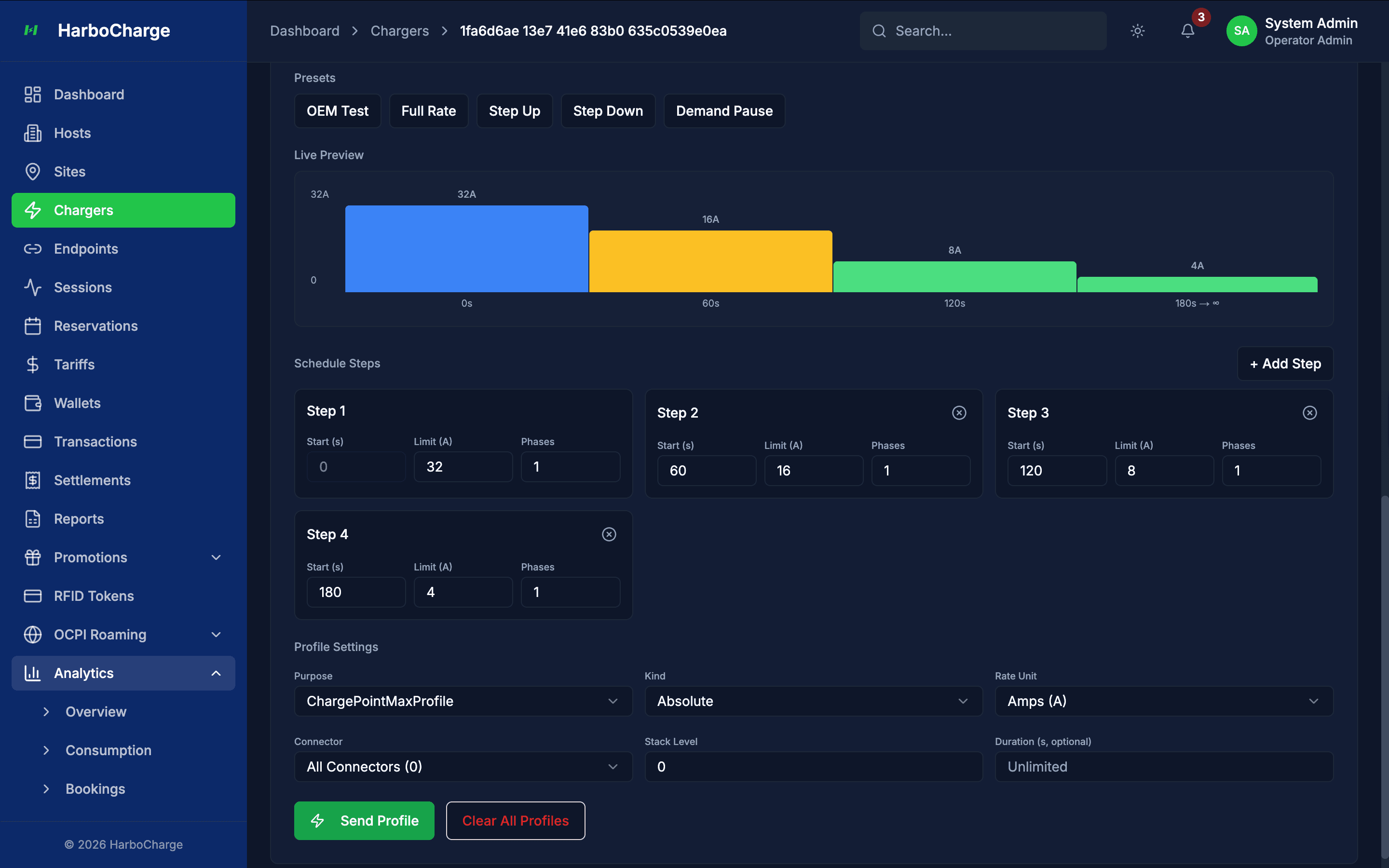The width and height of the screenshot is (1389, 868).
Task: Remove Step 4 with the circle-x control
Action: click(x=609, y=534)
